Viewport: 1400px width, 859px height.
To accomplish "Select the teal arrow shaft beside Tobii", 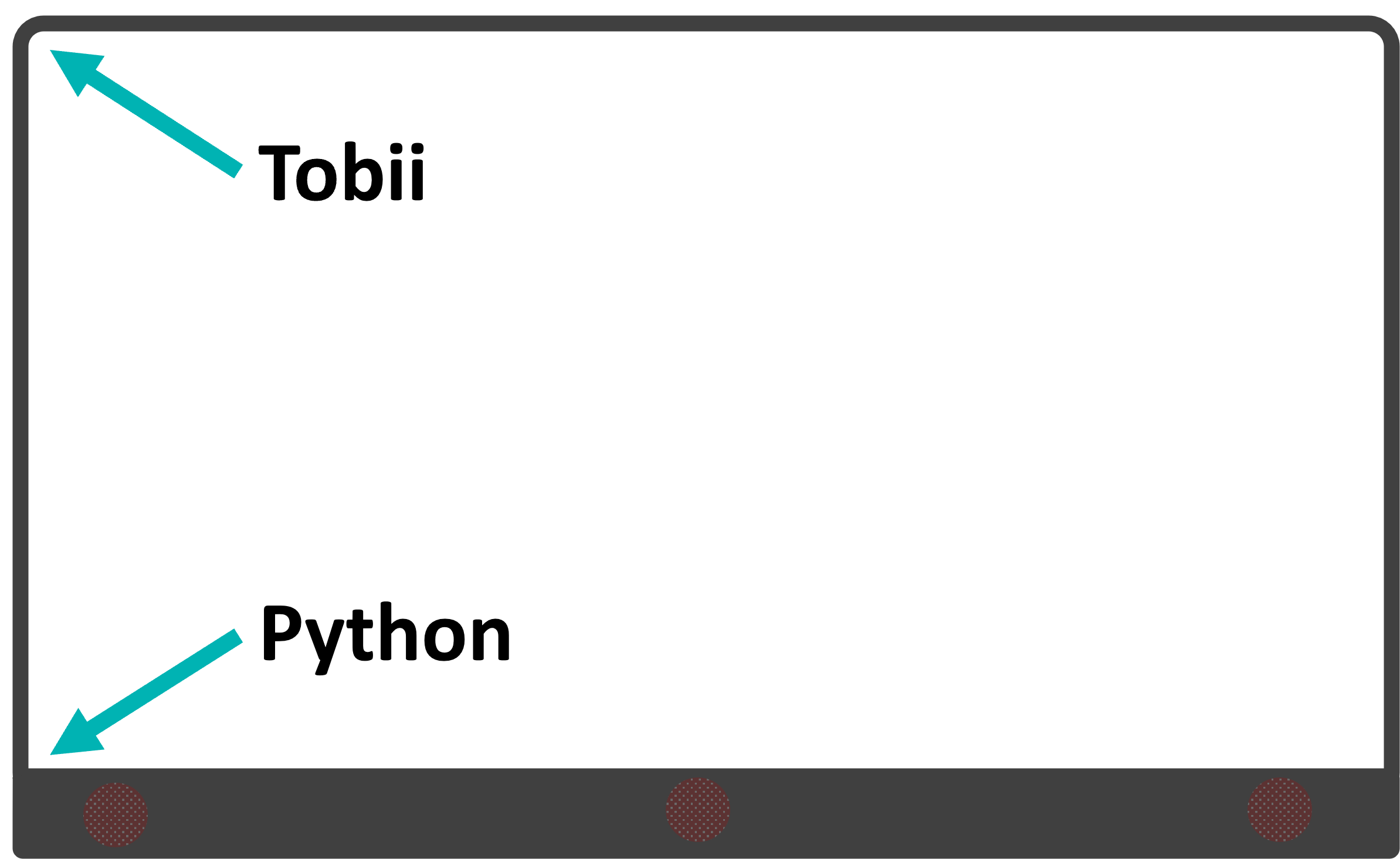I will coord(164,124).
